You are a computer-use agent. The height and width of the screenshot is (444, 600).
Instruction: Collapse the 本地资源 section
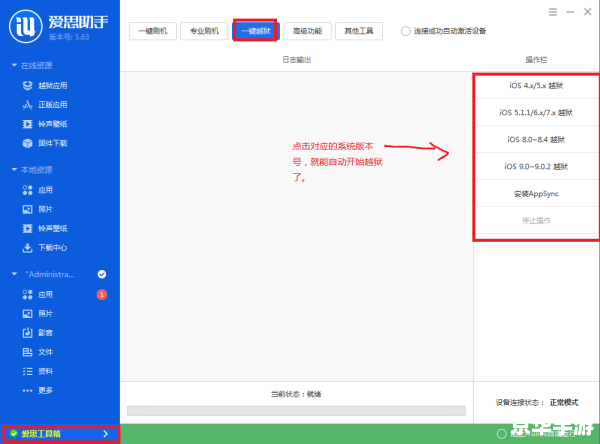[x=14, y=169]
